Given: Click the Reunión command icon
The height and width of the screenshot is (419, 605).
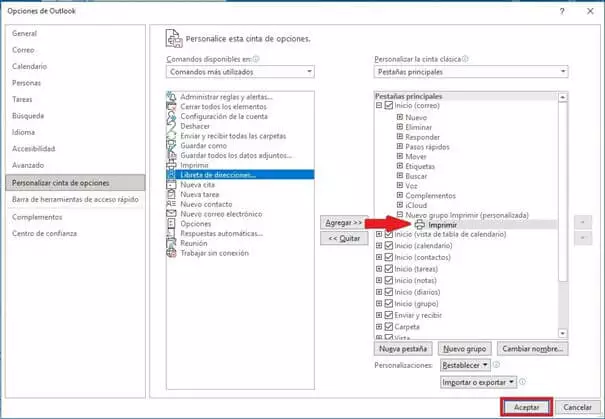Looking at the screenshot, I should 171,243.
